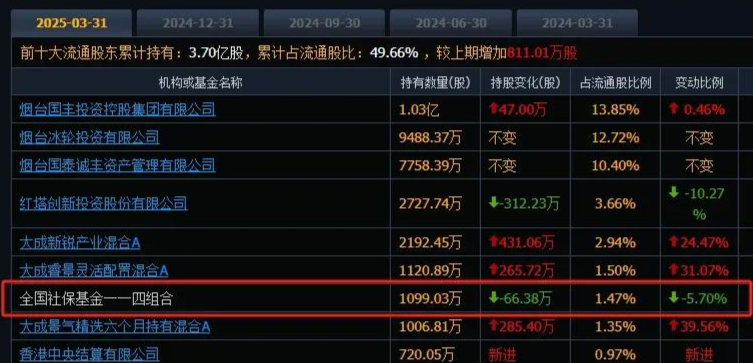
Task: Click the 持有数量(股) column header
Action: (x=435, y=83)
